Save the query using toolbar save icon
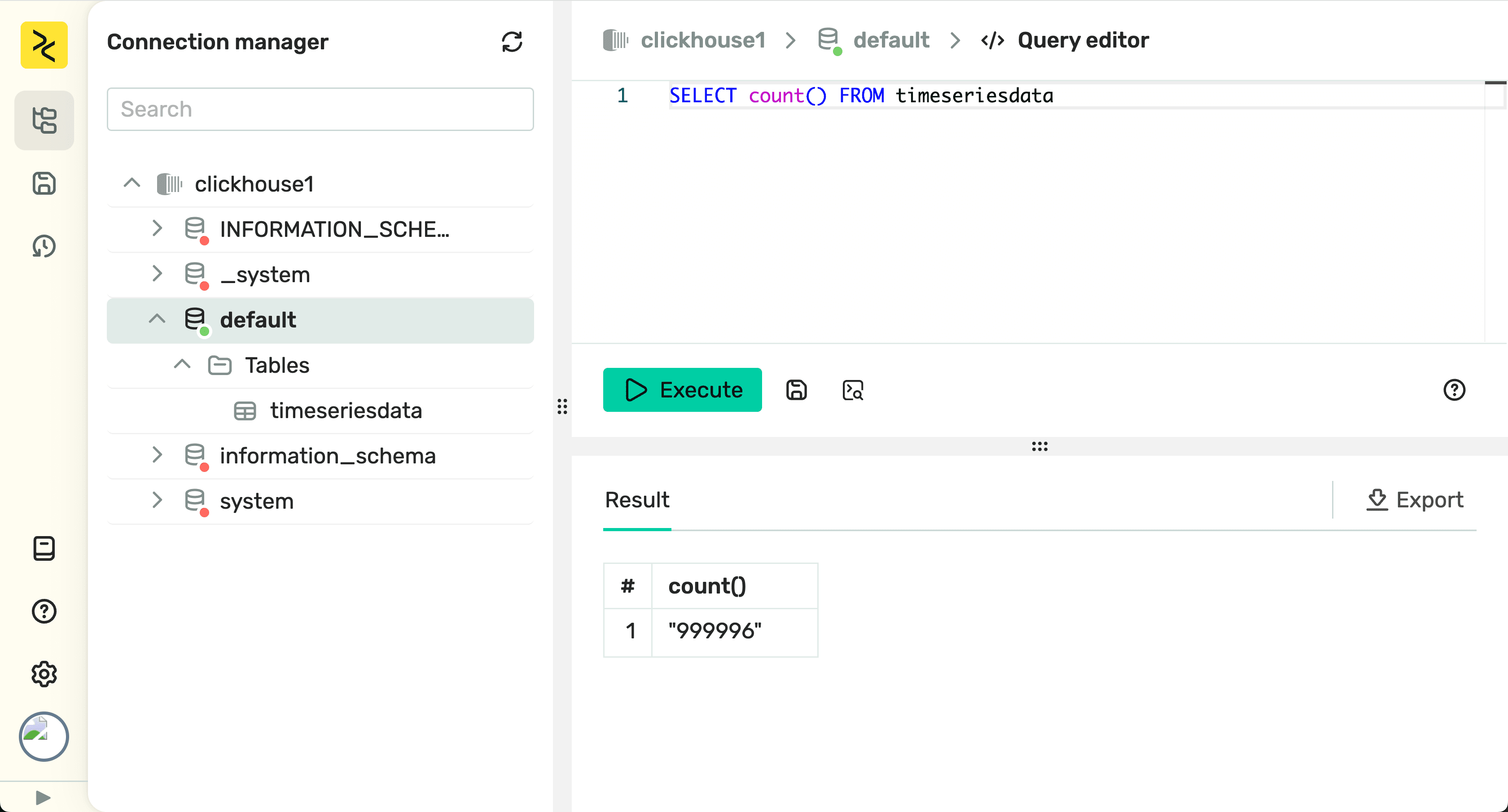Viewport: 1508px width, 812px height. [796, 389]
